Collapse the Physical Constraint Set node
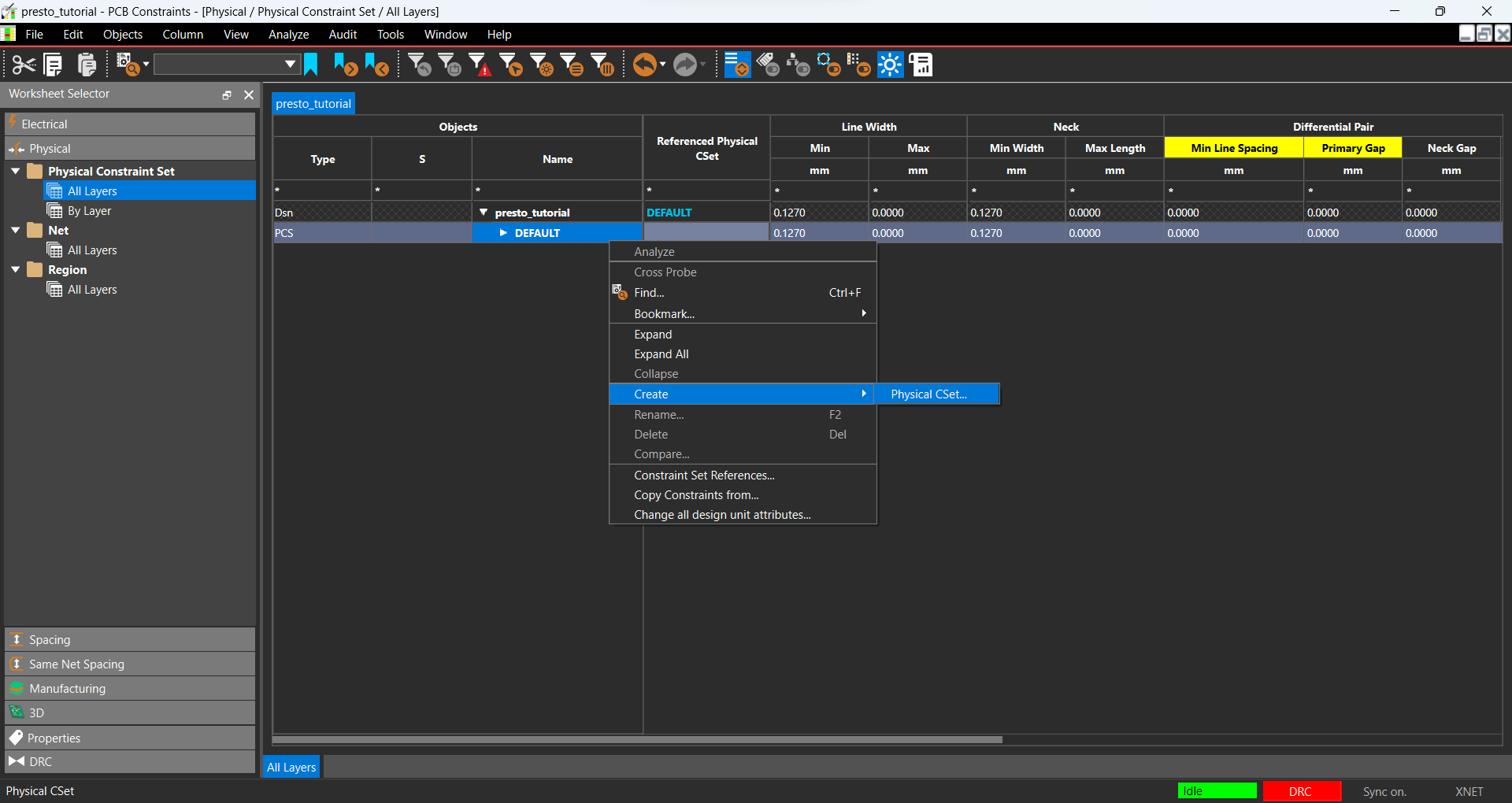This screenshot has height=803, width=1512. pyautogui.click(x=15, y=170)
